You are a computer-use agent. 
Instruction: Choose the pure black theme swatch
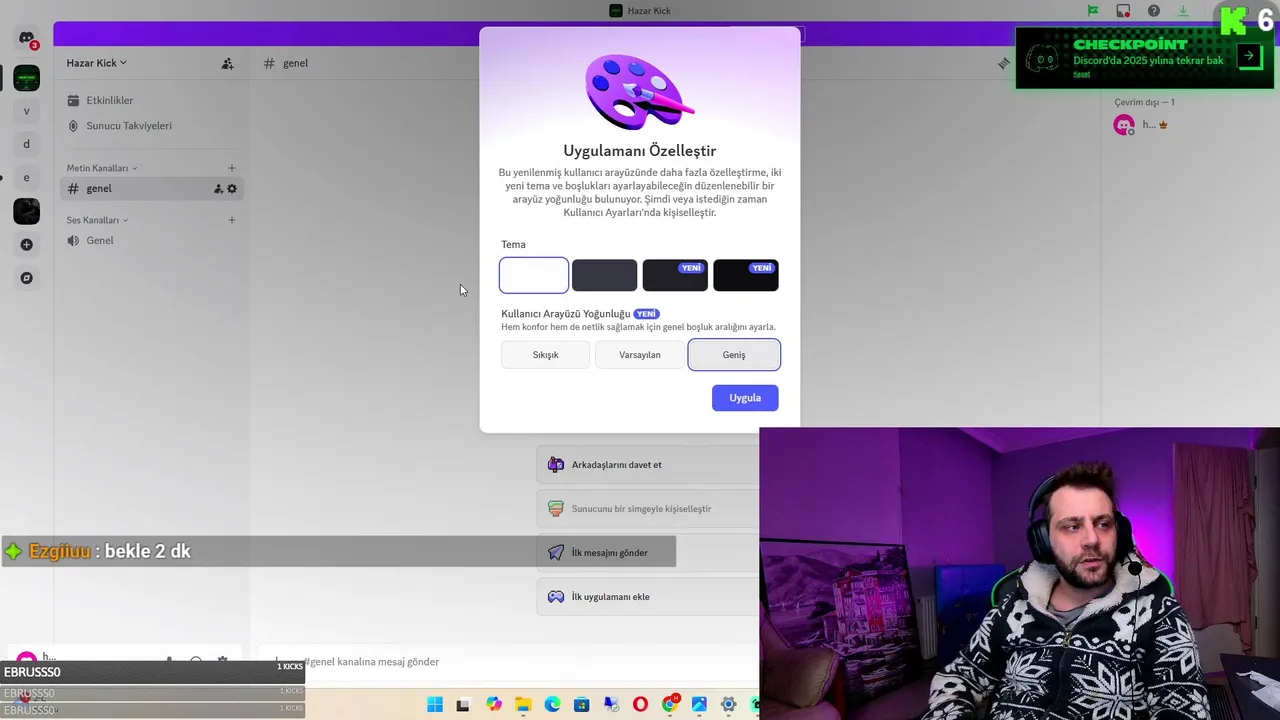coord(746,275)
